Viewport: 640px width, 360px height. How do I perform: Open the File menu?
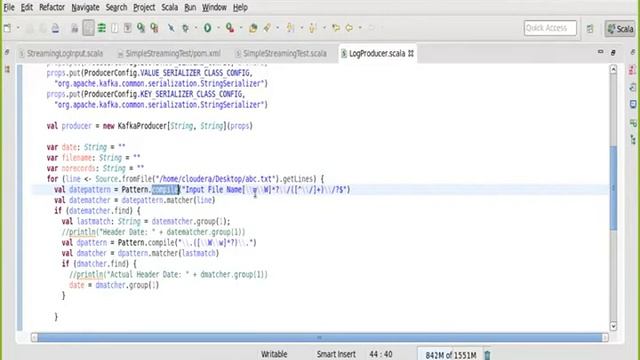click(9, 7)
